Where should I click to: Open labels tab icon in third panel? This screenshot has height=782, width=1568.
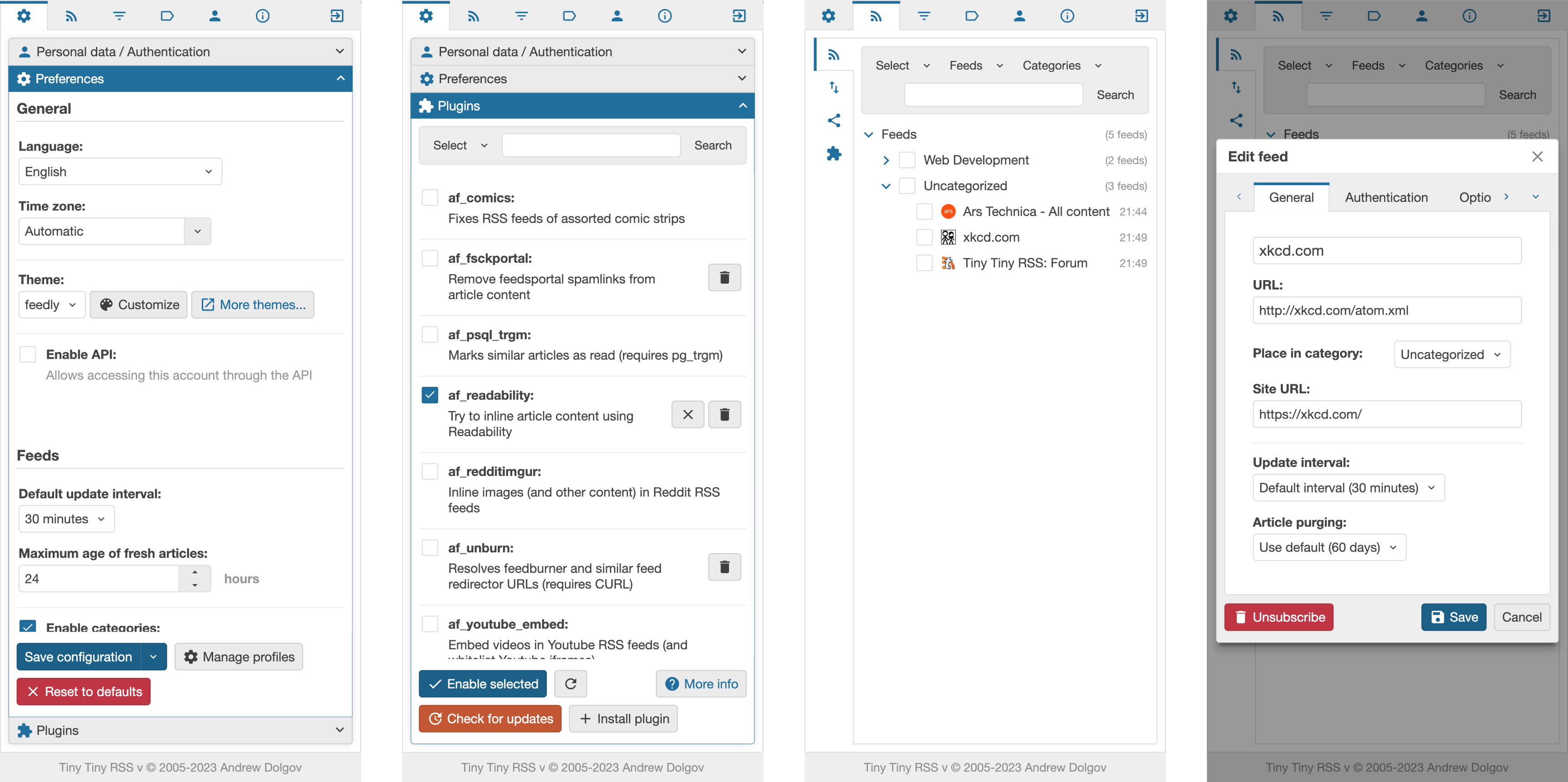pos(972,16)
